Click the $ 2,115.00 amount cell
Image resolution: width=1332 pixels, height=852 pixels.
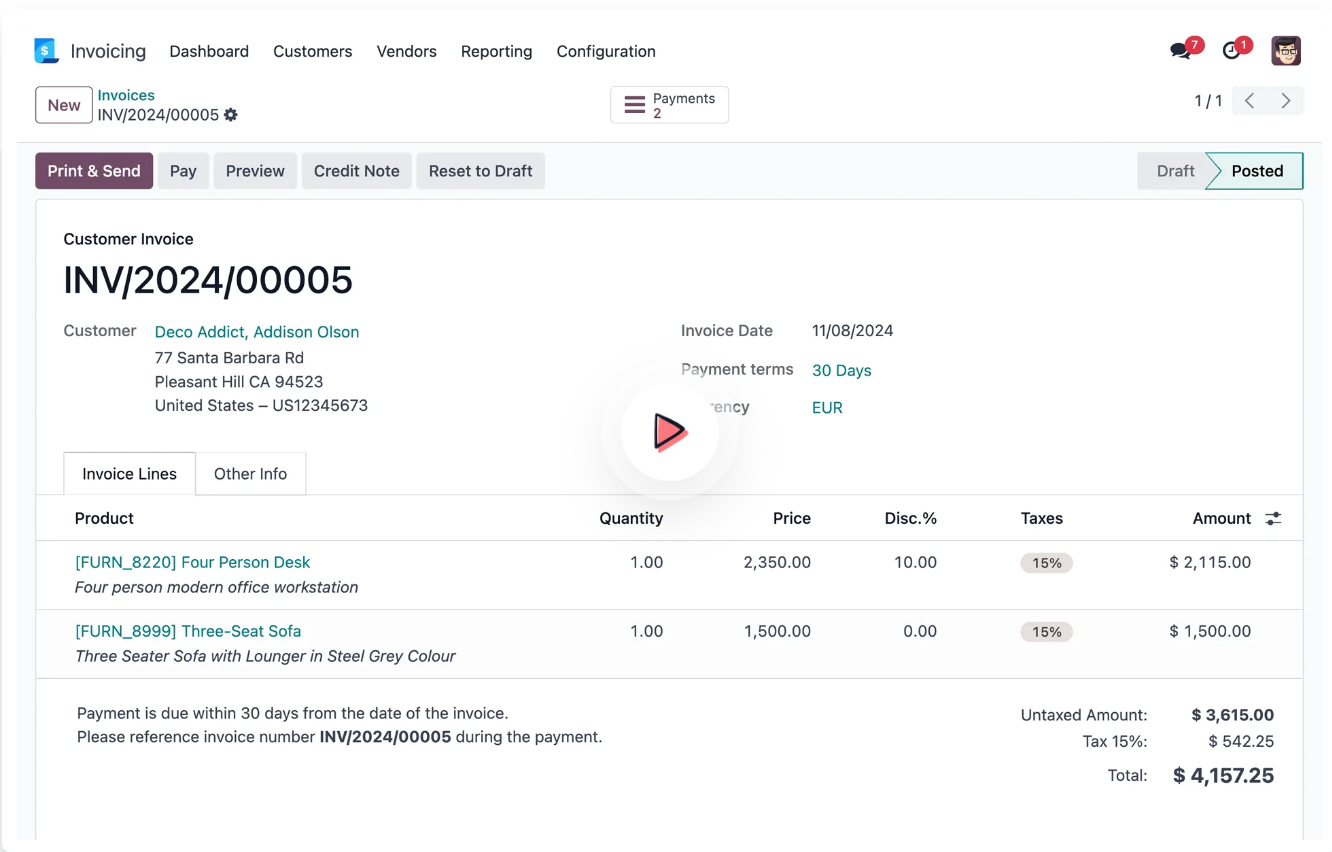click(x=1210, y=562)
